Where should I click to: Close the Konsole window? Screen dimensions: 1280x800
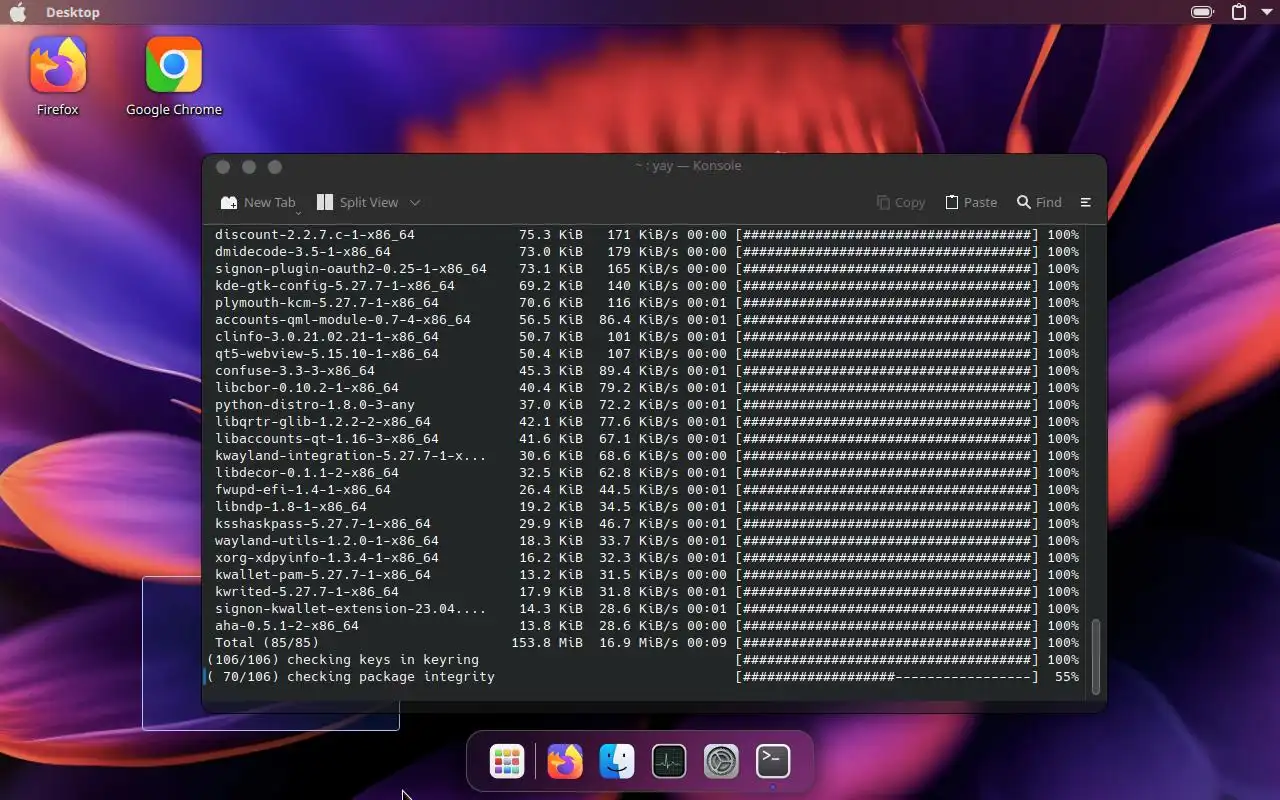tap(223, 167)
